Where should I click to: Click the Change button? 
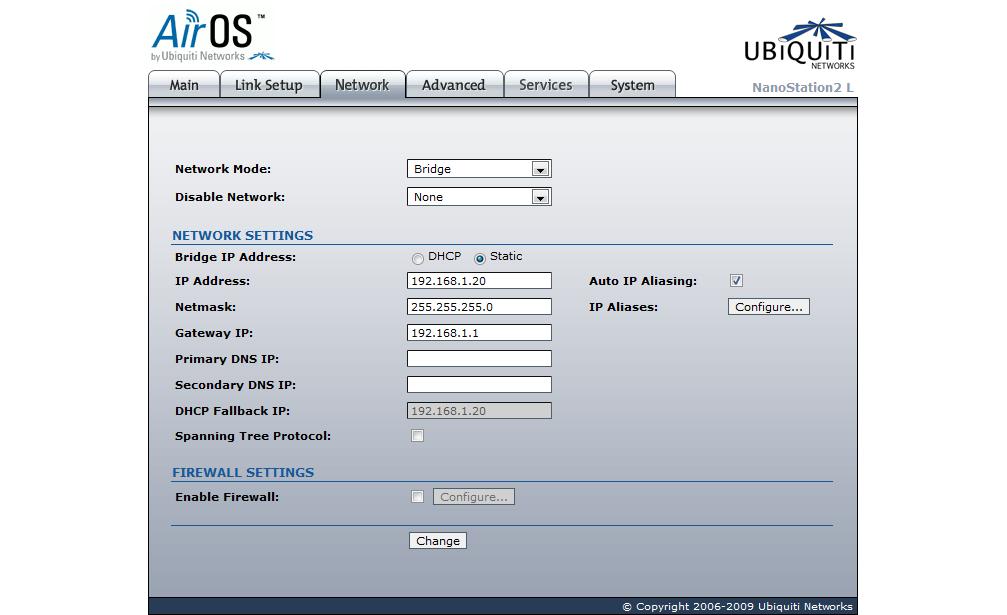coord(438,541)
